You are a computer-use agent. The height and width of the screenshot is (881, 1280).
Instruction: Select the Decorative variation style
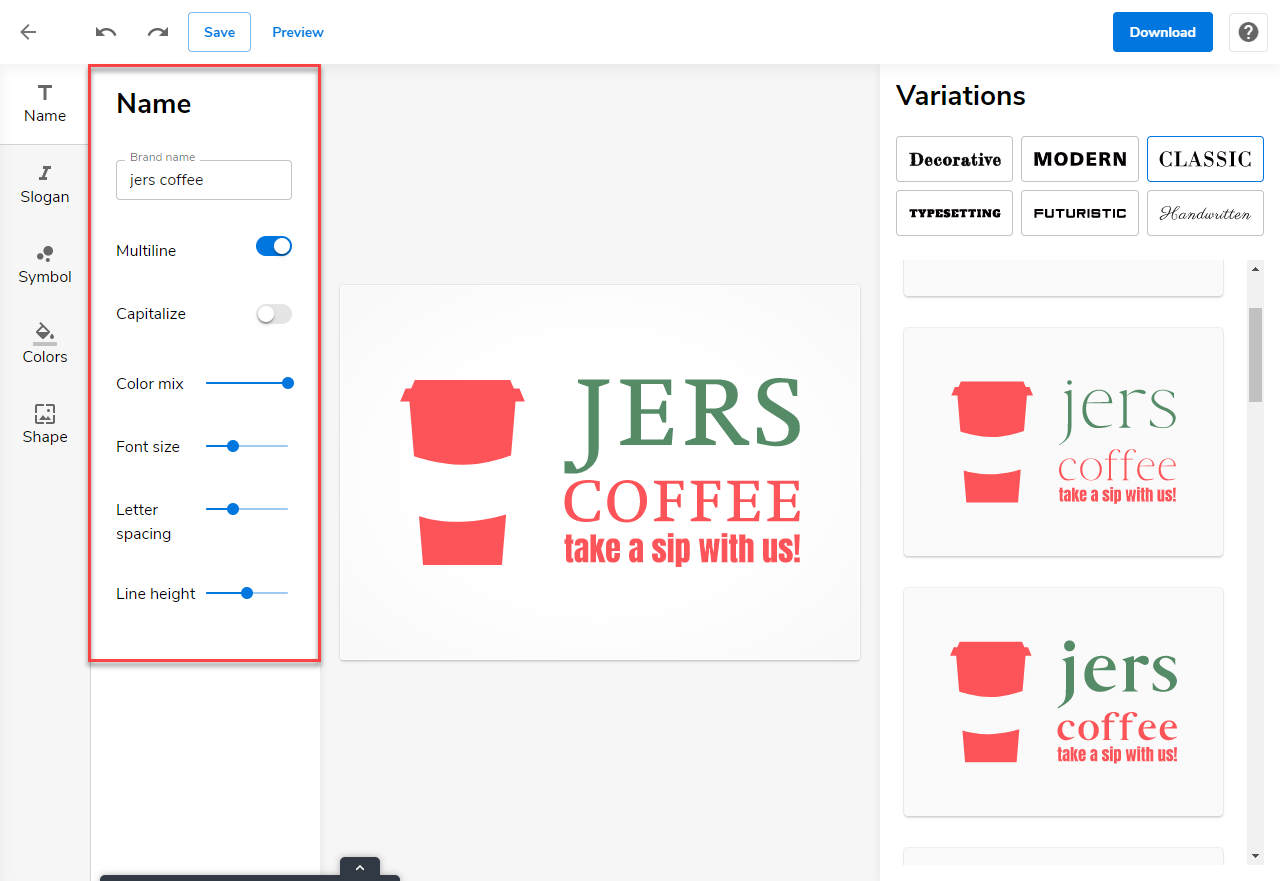coord(955,159)
